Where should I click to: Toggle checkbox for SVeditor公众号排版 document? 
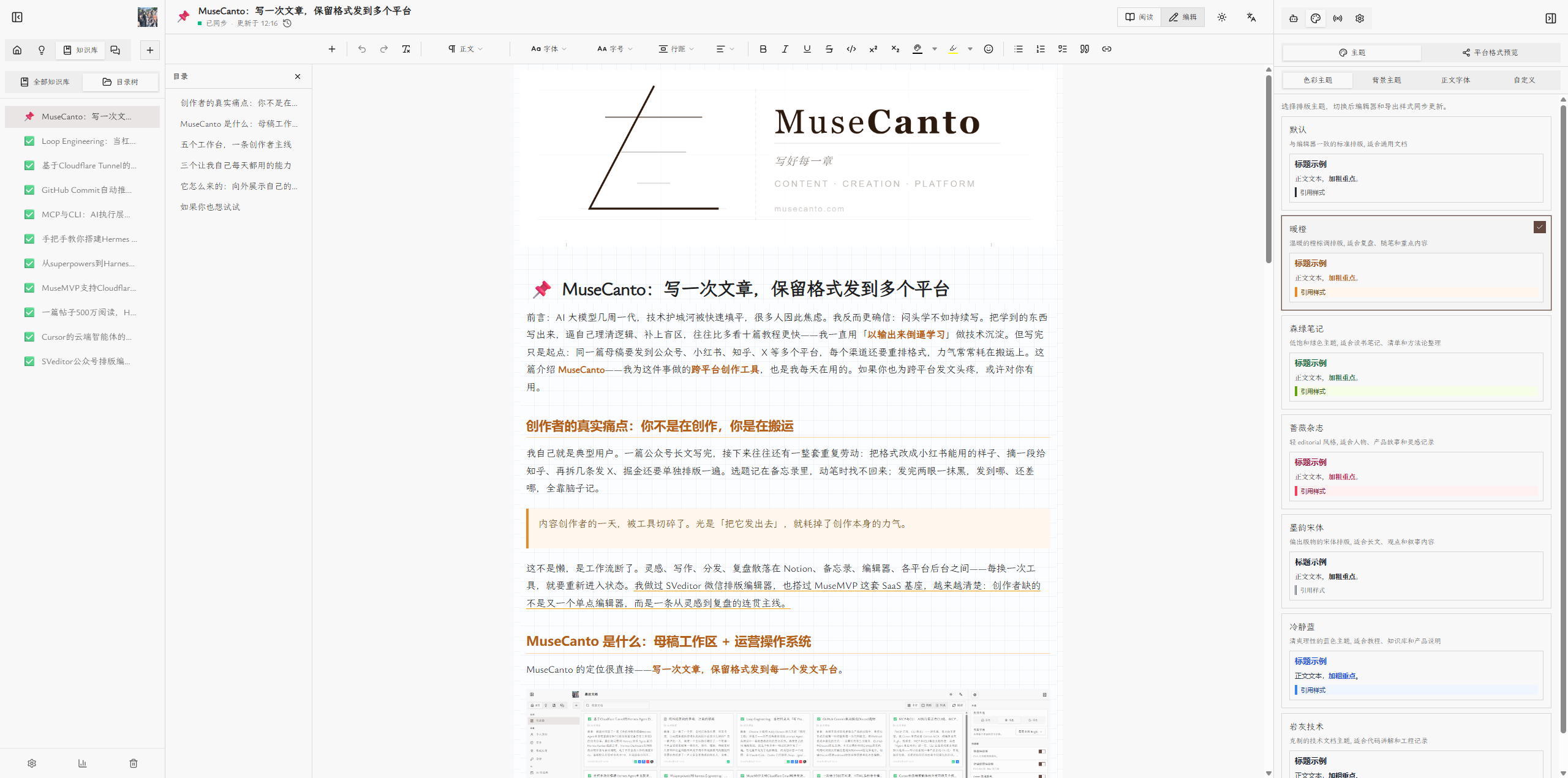29,361
